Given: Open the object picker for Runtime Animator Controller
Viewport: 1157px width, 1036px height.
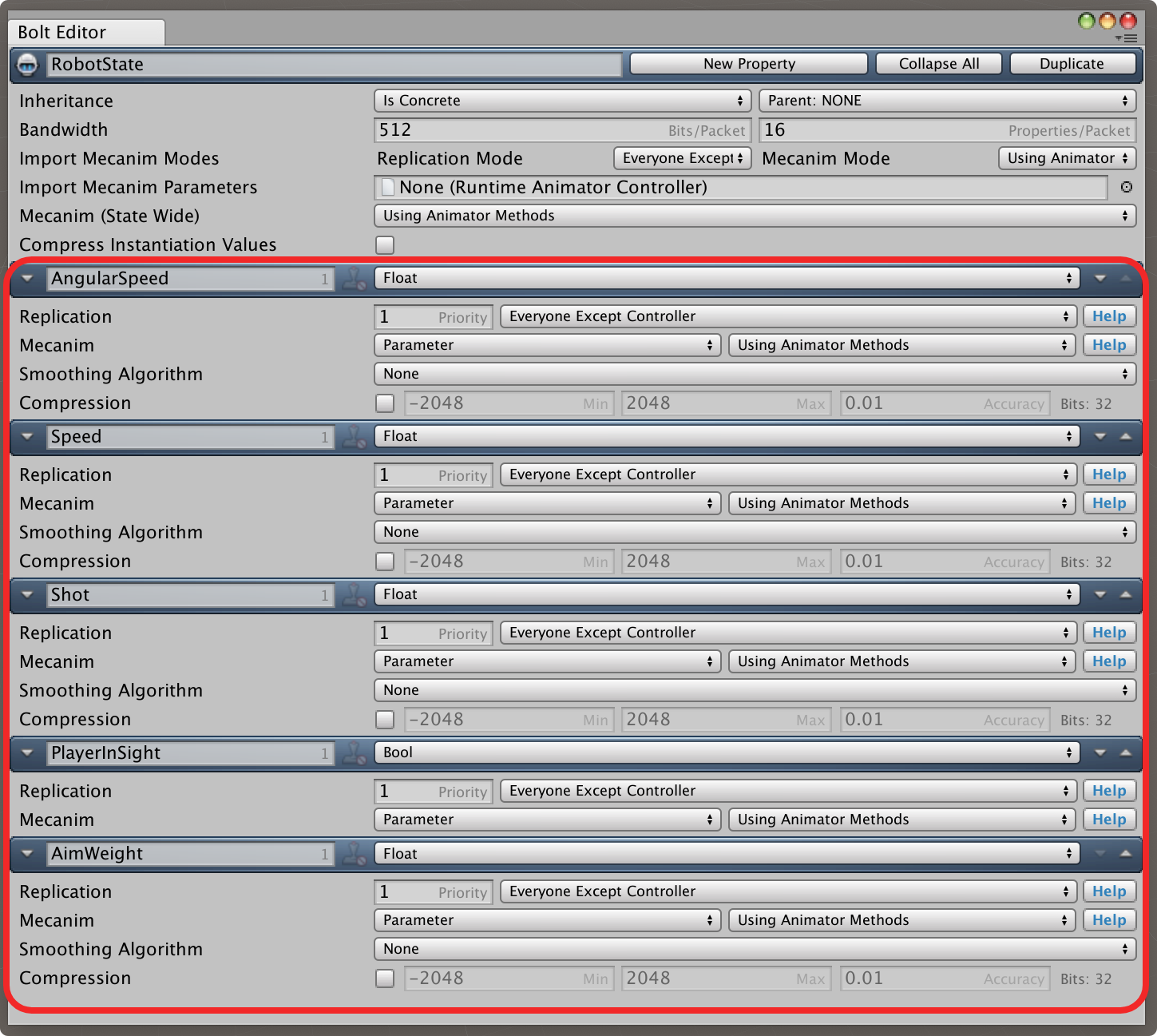Looking at the screenshot, I should tap(1126, 187).
